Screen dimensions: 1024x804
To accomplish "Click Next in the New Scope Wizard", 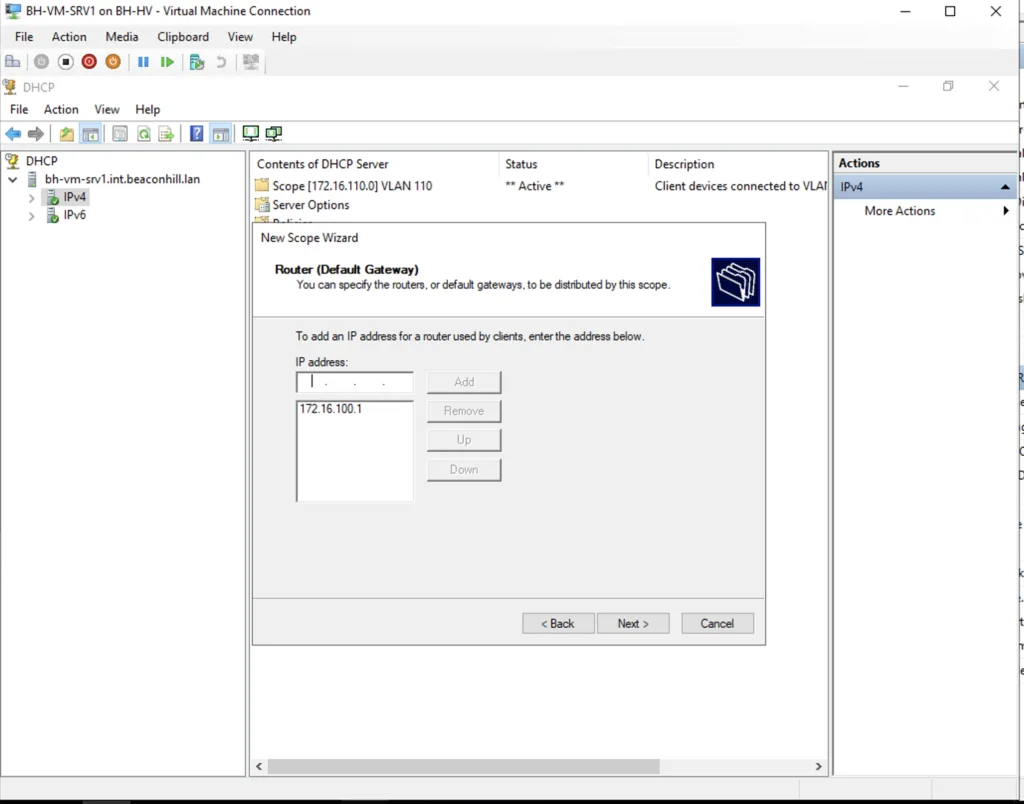I will [633, 623].
